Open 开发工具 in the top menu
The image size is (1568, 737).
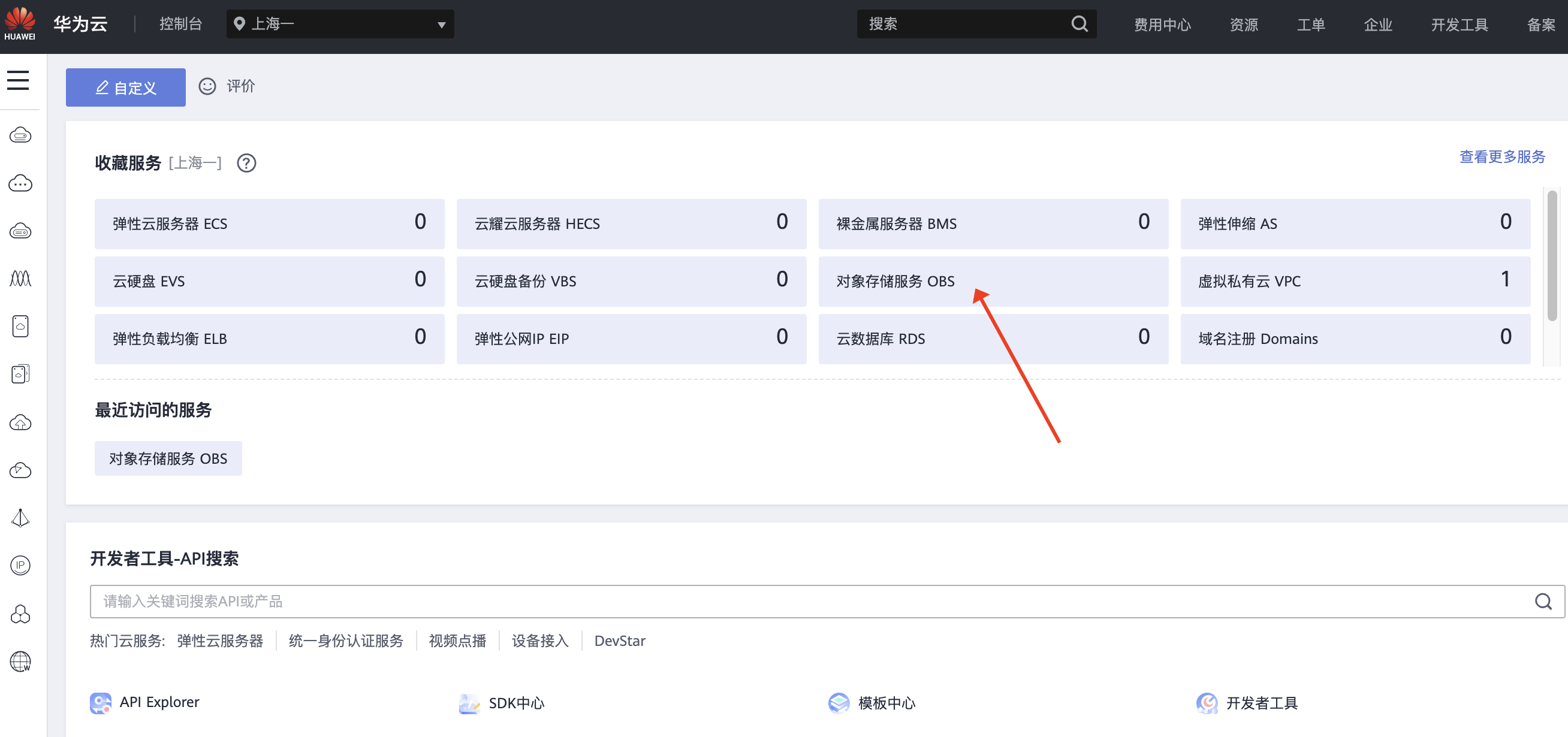1459,25
